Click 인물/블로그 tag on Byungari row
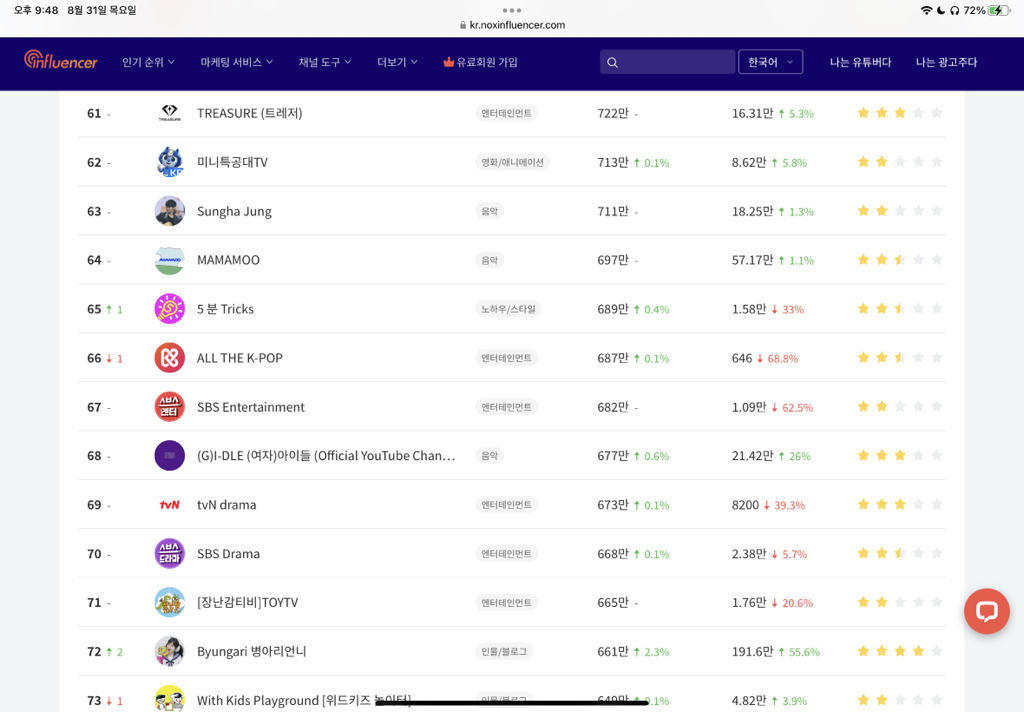This screenshot has height=712, width=1024. [x=504, y=651]
